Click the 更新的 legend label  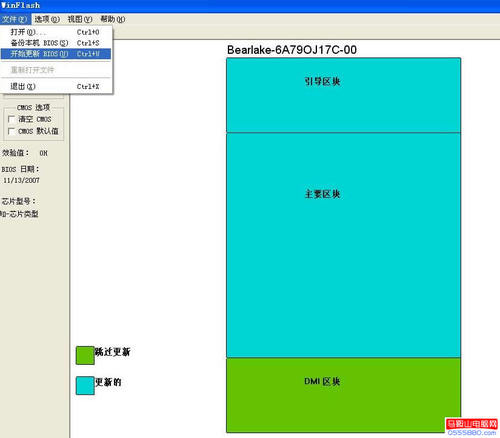(x=108, y=382)
